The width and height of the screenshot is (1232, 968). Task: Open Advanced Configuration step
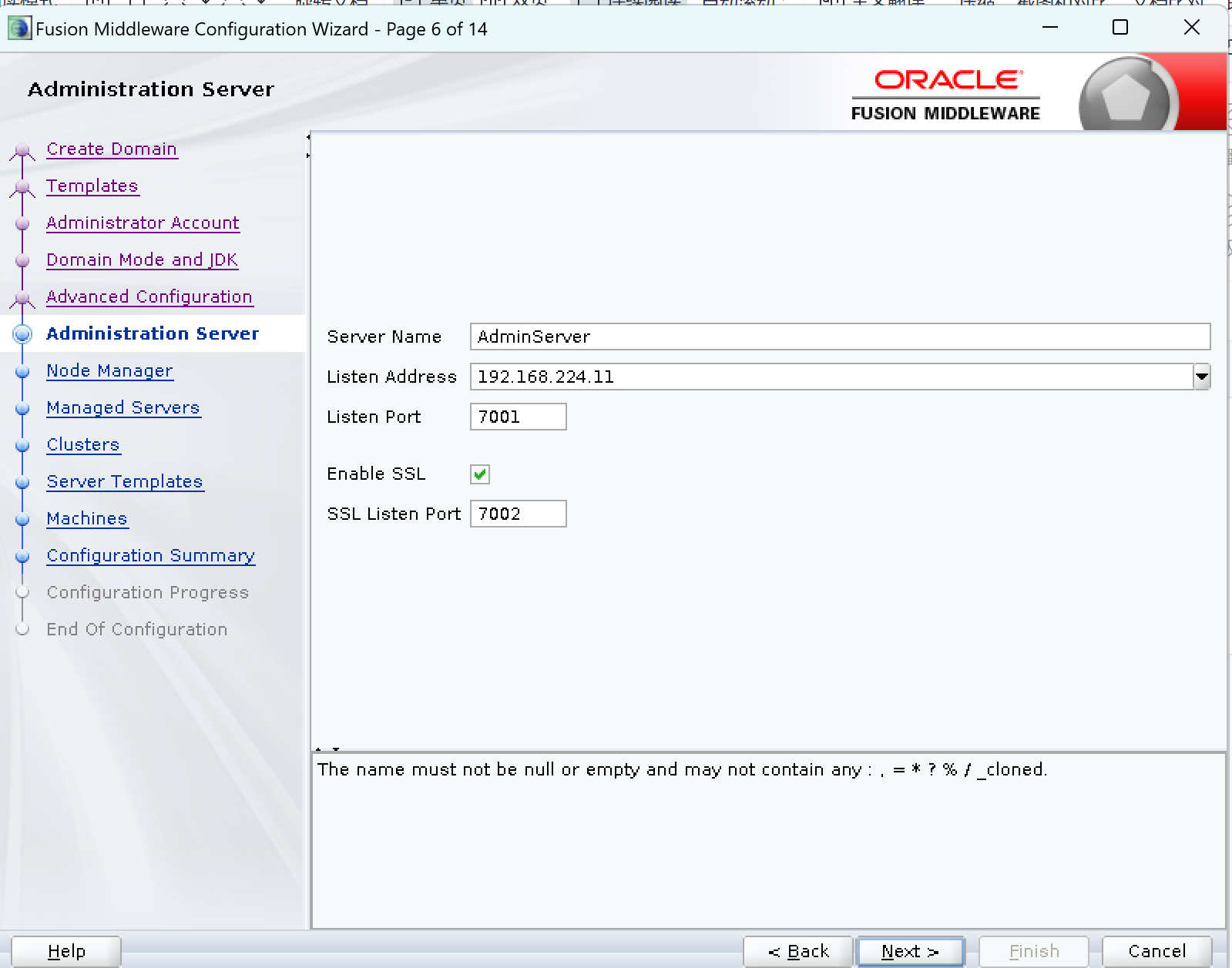click(x=149, y=296)
